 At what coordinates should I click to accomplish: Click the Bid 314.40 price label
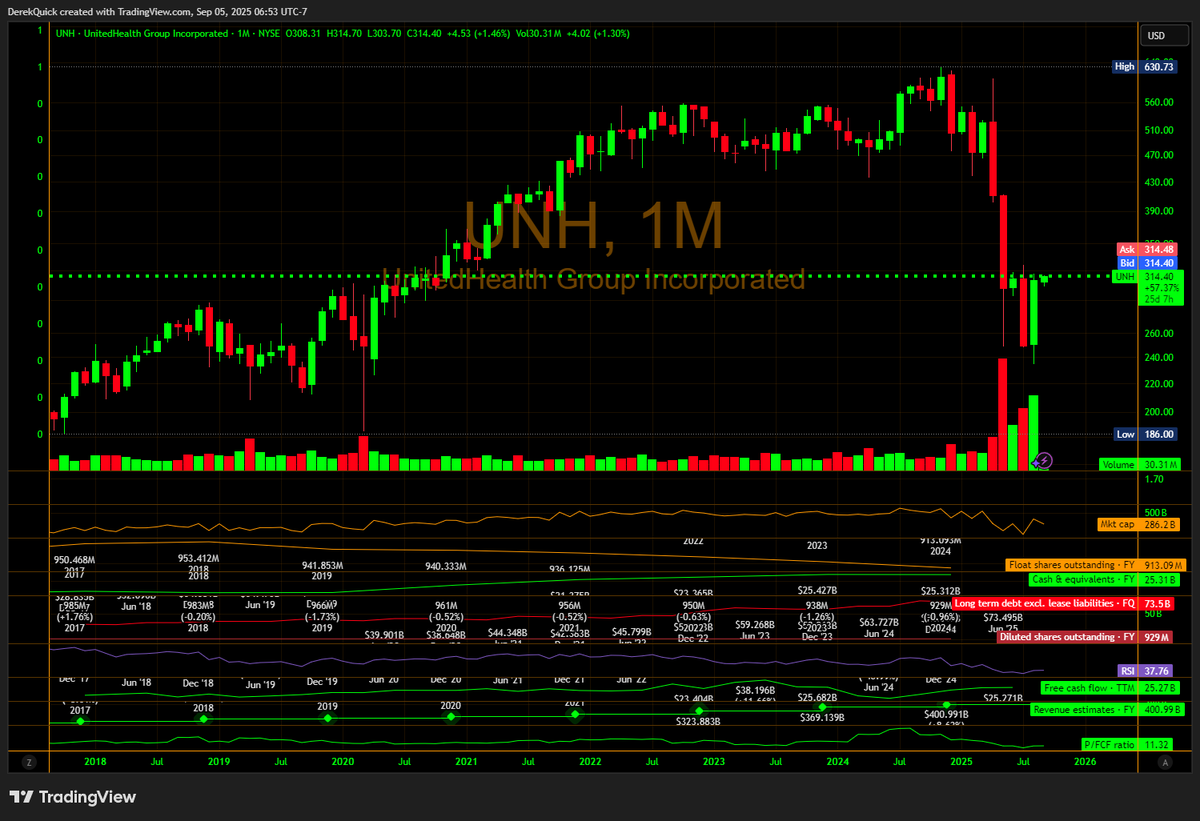(x=1147, y=262)
